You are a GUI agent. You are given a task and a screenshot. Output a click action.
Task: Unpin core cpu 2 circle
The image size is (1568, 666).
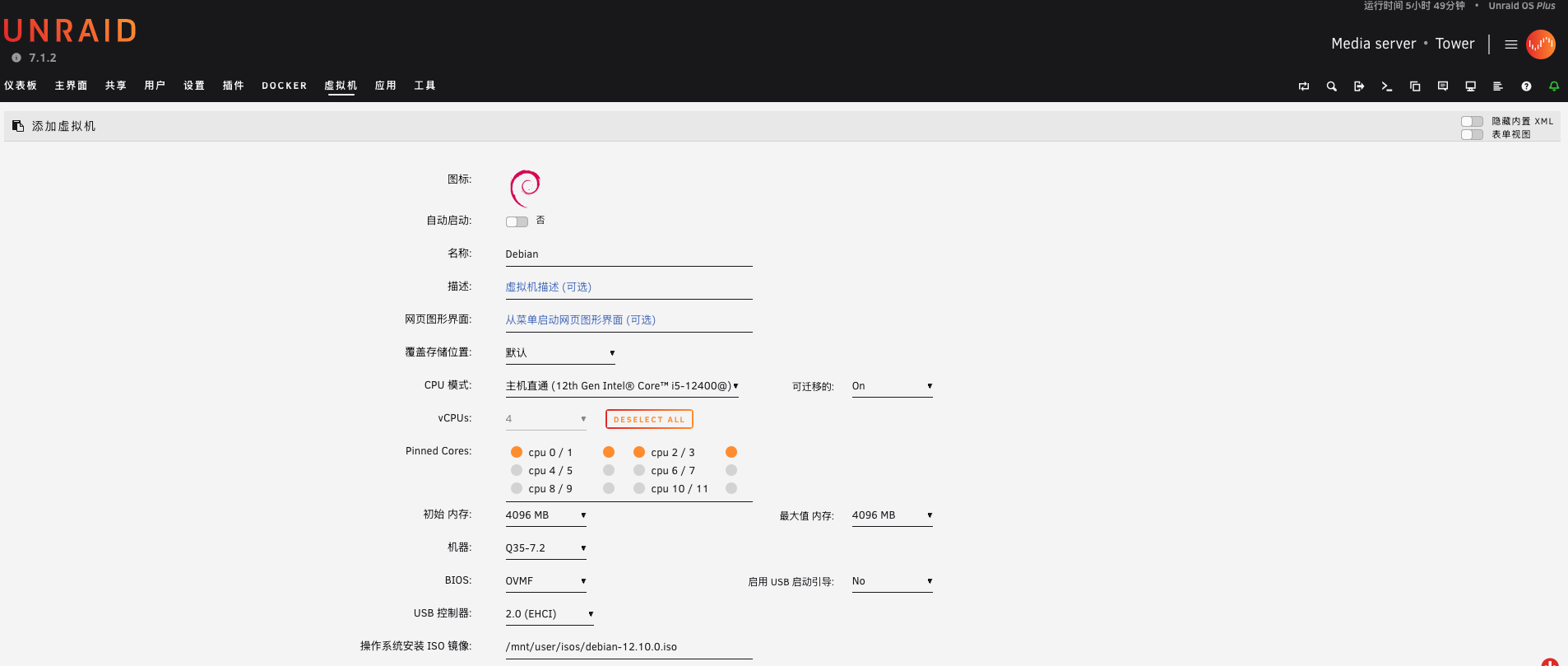(639, 452)
